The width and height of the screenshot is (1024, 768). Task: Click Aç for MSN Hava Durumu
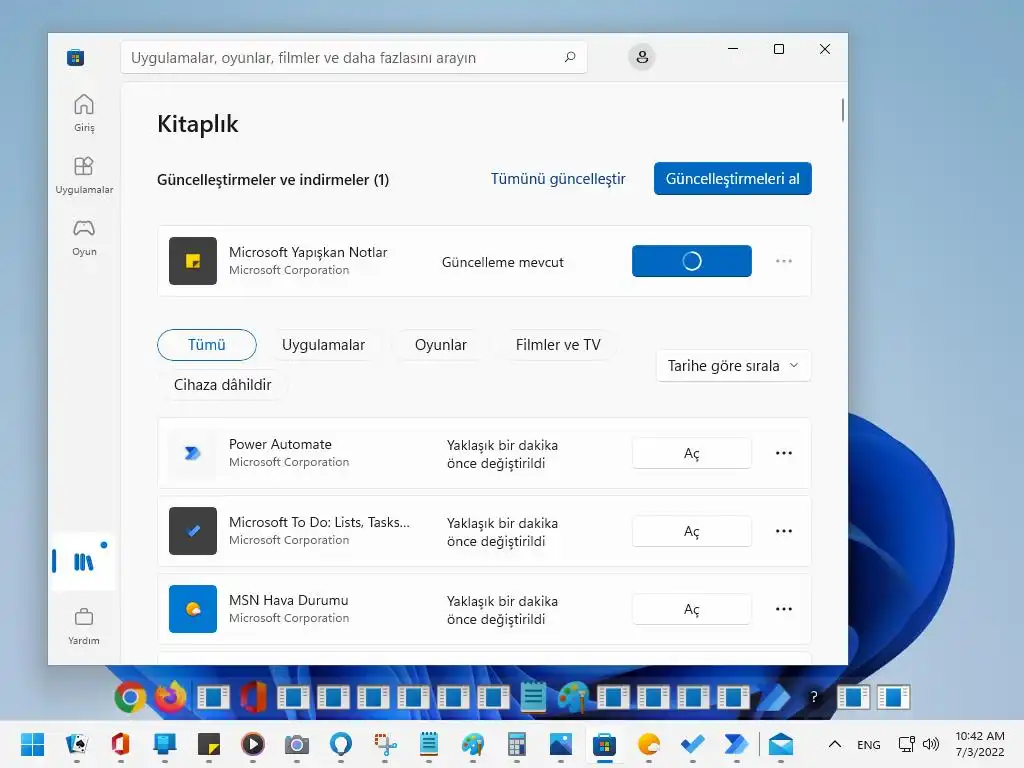point(692,609)
